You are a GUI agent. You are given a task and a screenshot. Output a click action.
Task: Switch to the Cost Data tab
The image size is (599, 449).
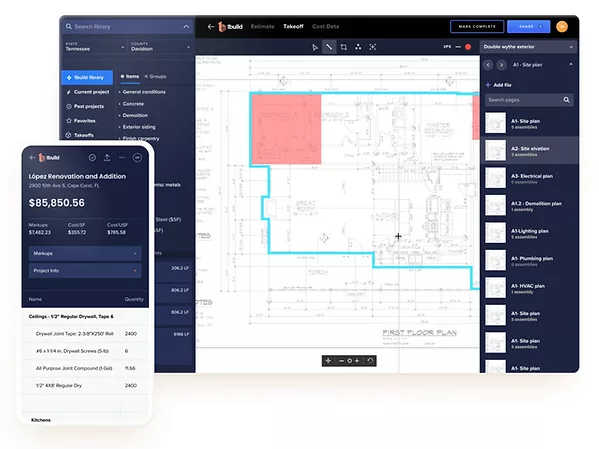[x=325, y=26]
